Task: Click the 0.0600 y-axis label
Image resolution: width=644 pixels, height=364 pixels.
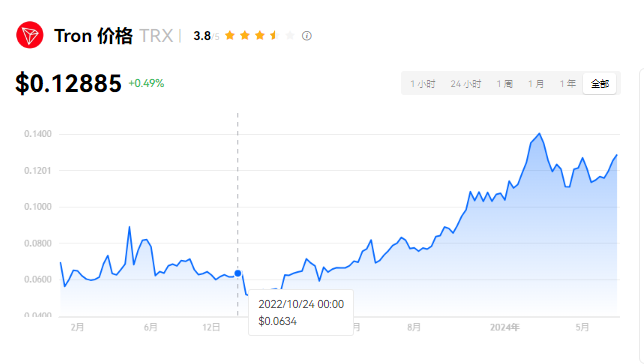Action: coord(38,279)
